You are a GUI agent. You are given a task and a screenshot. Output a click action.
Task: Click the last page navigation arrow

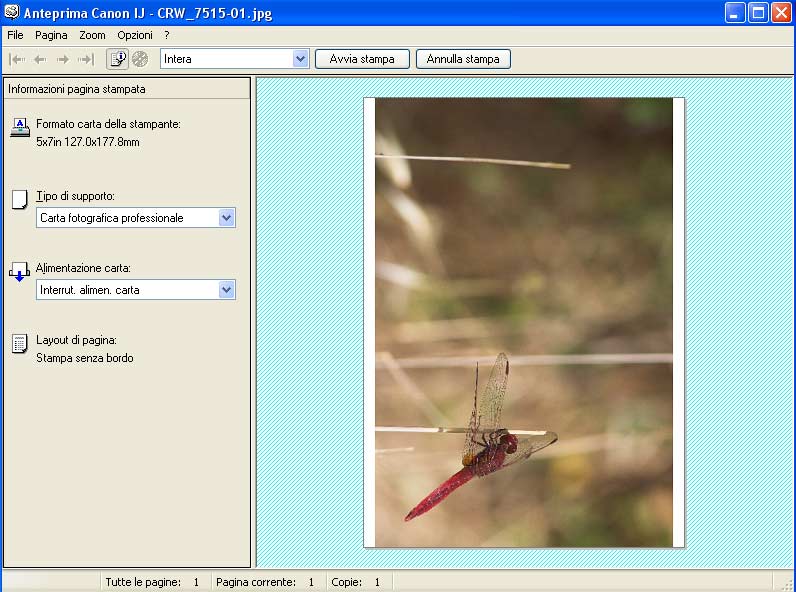(86, 59)
